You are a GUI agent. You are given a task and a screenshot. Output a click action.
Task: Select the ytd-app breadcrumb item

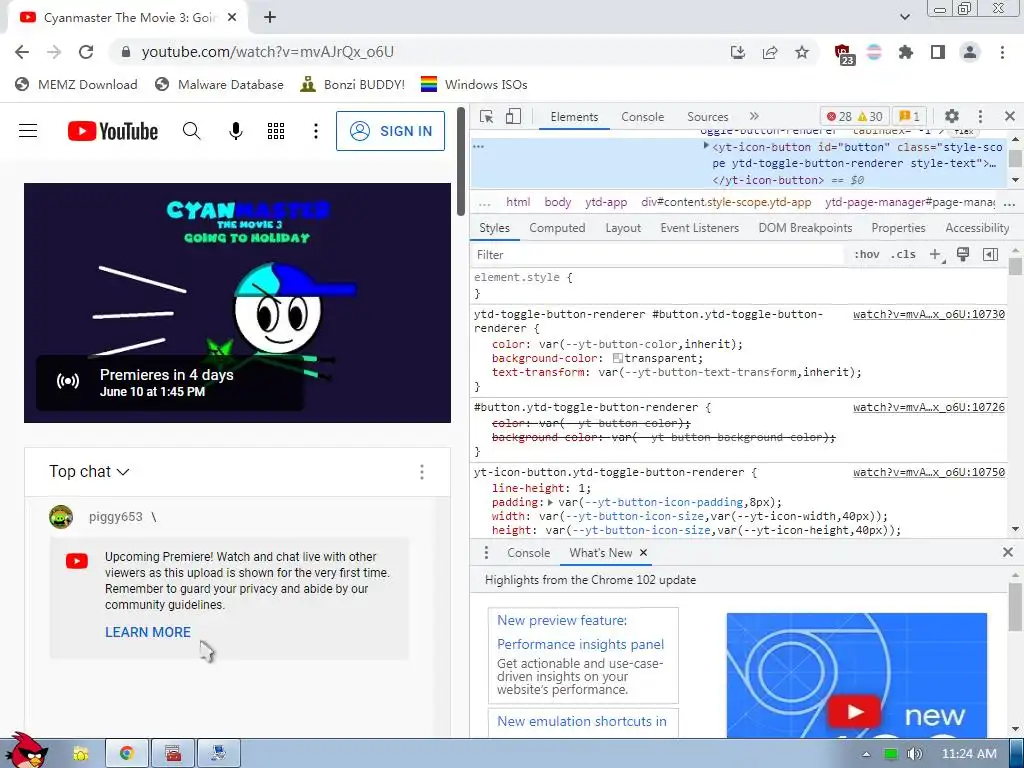pos(606,202)
